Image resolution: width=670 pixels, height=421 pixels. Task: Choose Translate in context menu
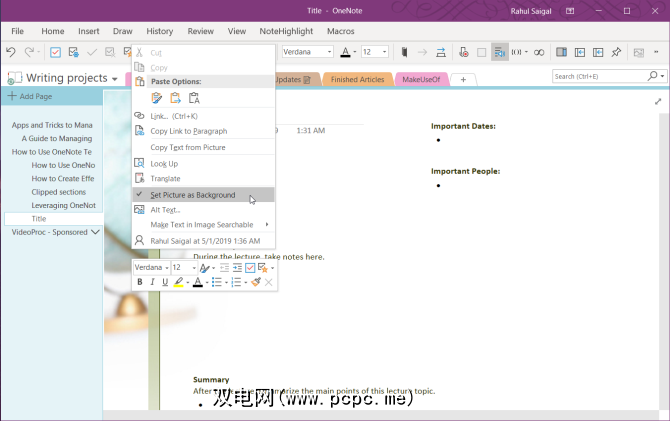[203, 179]
